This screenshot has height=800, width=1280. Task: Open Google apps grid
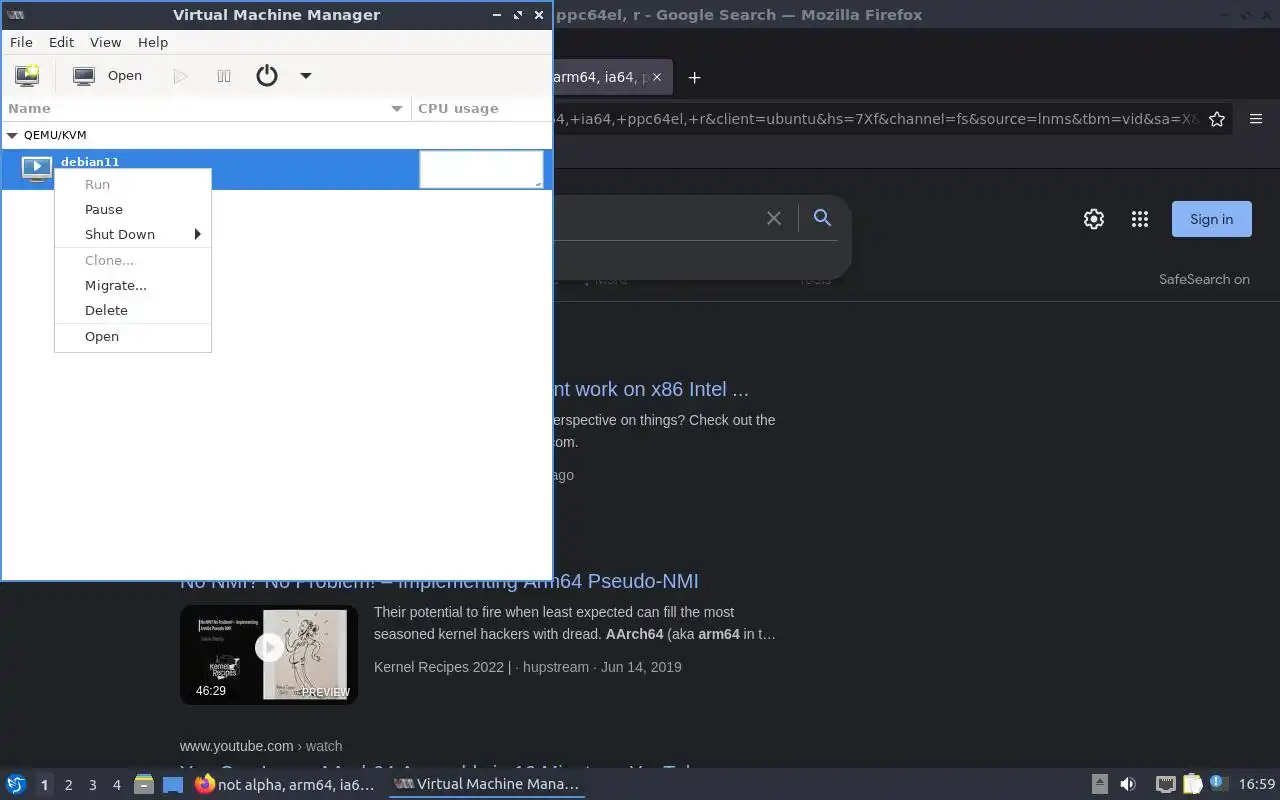[1140, 219]
